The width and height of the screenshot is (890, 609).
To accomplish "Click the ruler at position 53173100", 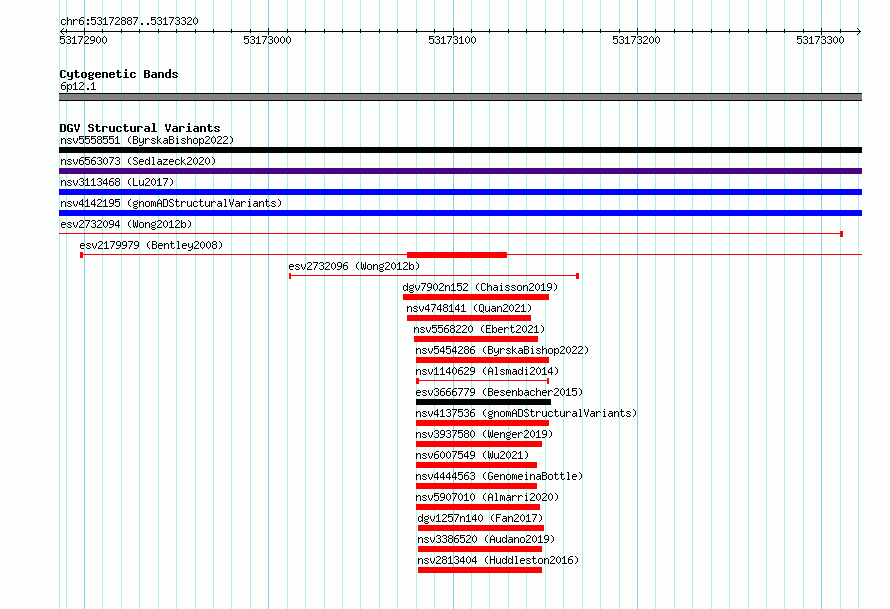I will pos(452,40).
